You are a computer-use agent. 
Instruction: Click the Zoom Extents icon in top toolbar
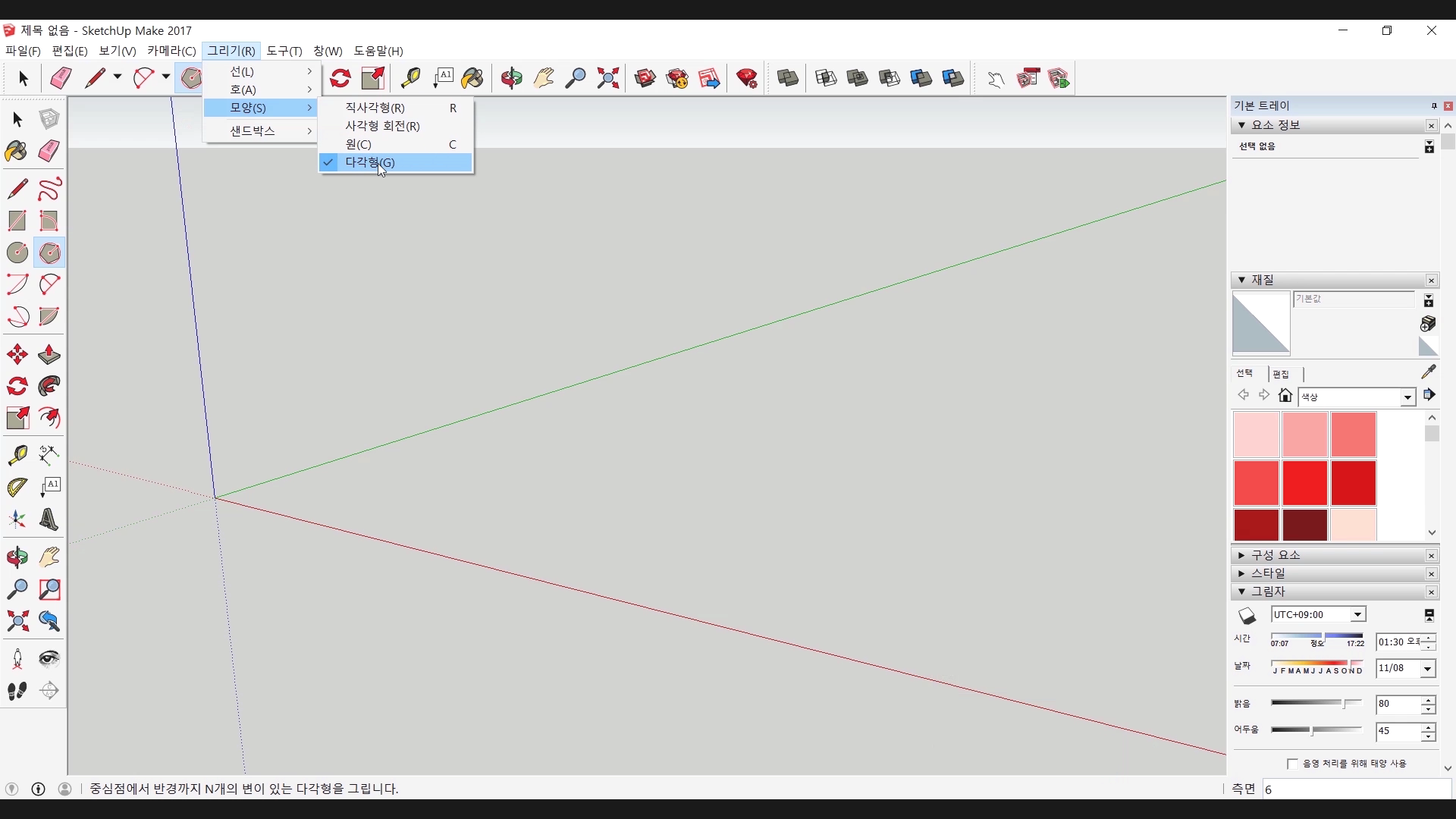[x=607, y=78]
